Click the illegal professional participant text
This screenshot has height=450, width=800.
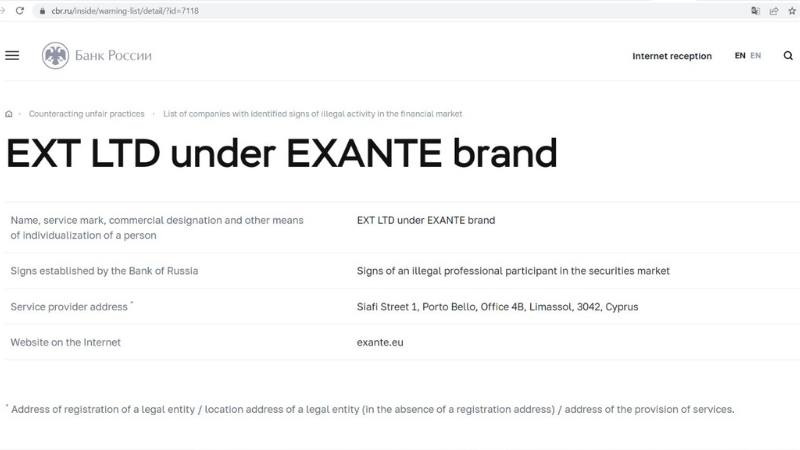(x=513, y=271)
